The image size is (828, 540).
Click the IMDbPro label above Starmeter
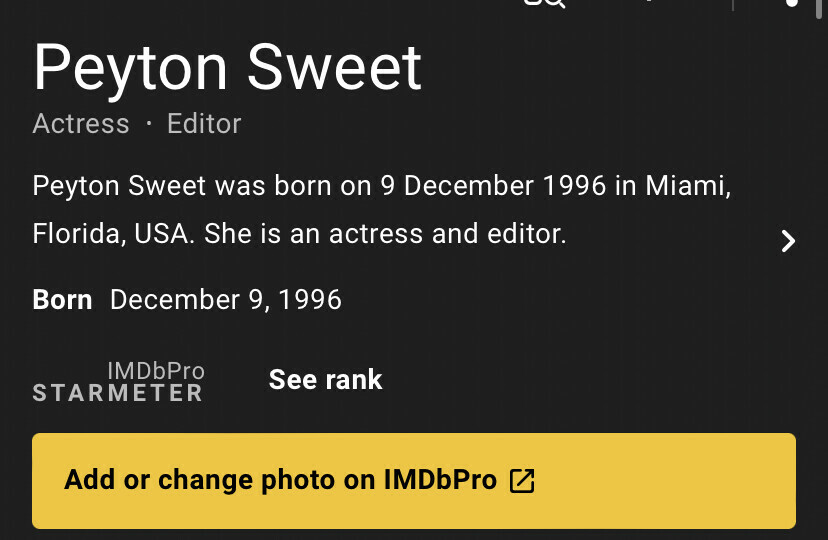click(155, 371)
